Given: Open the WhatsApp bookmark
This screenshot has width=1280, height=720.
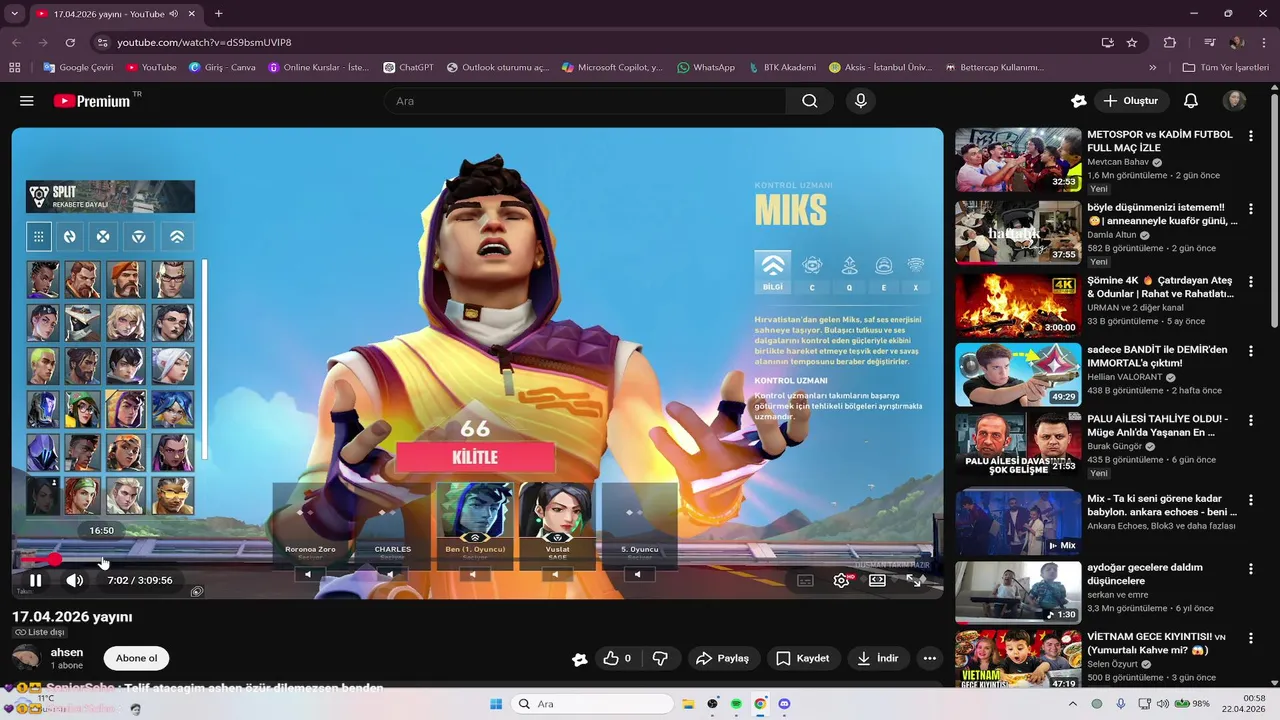Looking at the screenshot, I should 706,68.
